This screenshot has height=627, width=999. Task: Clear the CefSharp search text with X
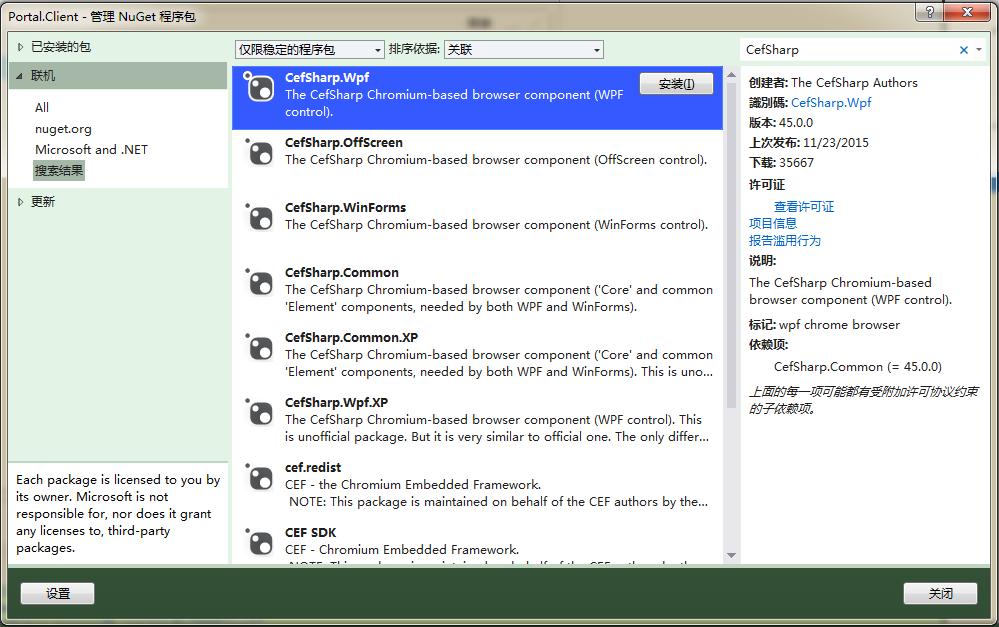964,50
